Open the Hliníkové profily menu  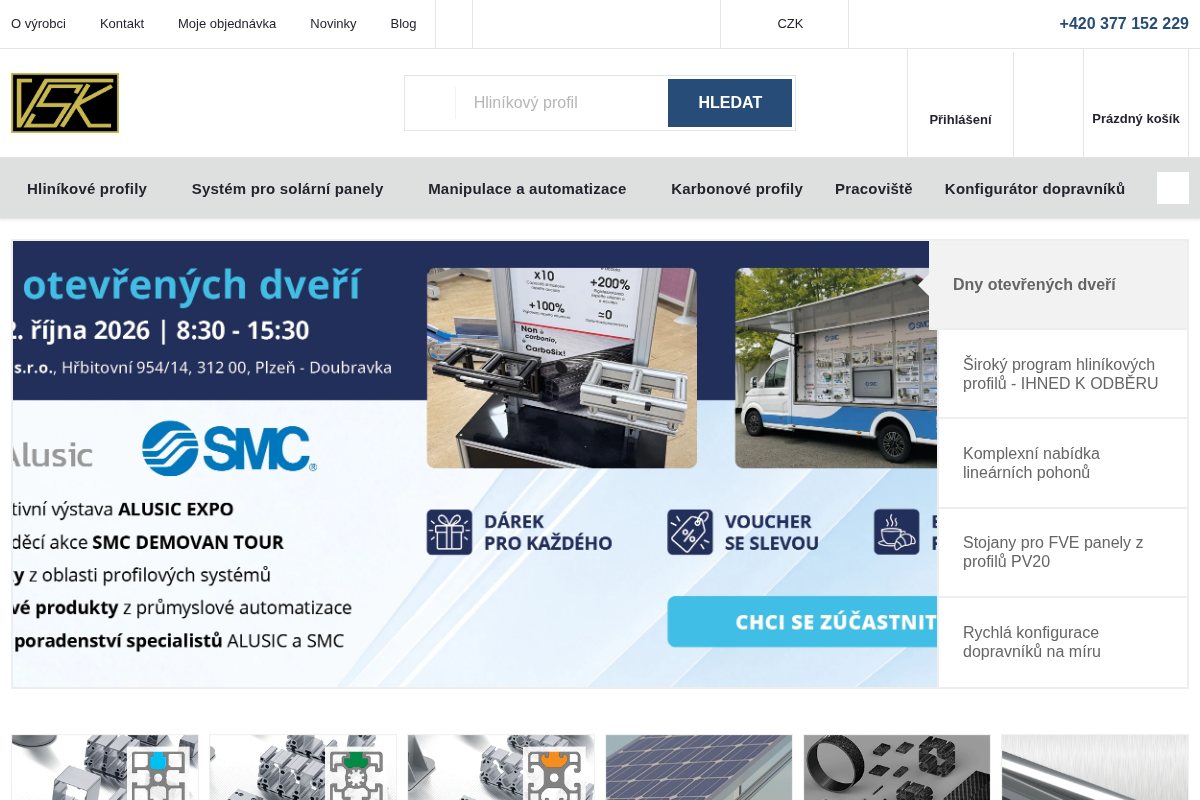[x=87, y=188]
